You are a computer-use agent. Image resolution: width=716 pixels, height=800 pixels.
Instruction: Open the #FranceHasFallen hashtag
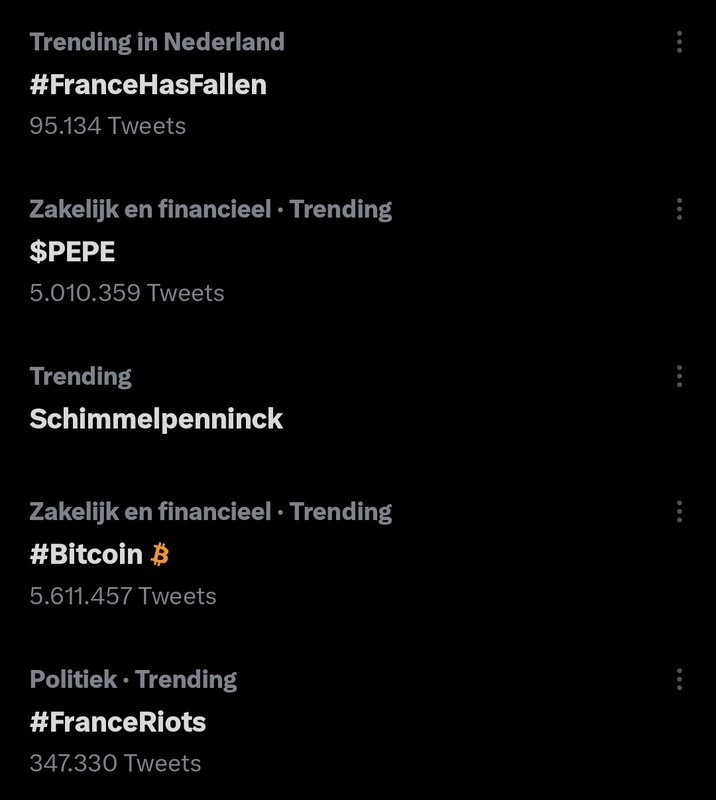click(148, 84)
